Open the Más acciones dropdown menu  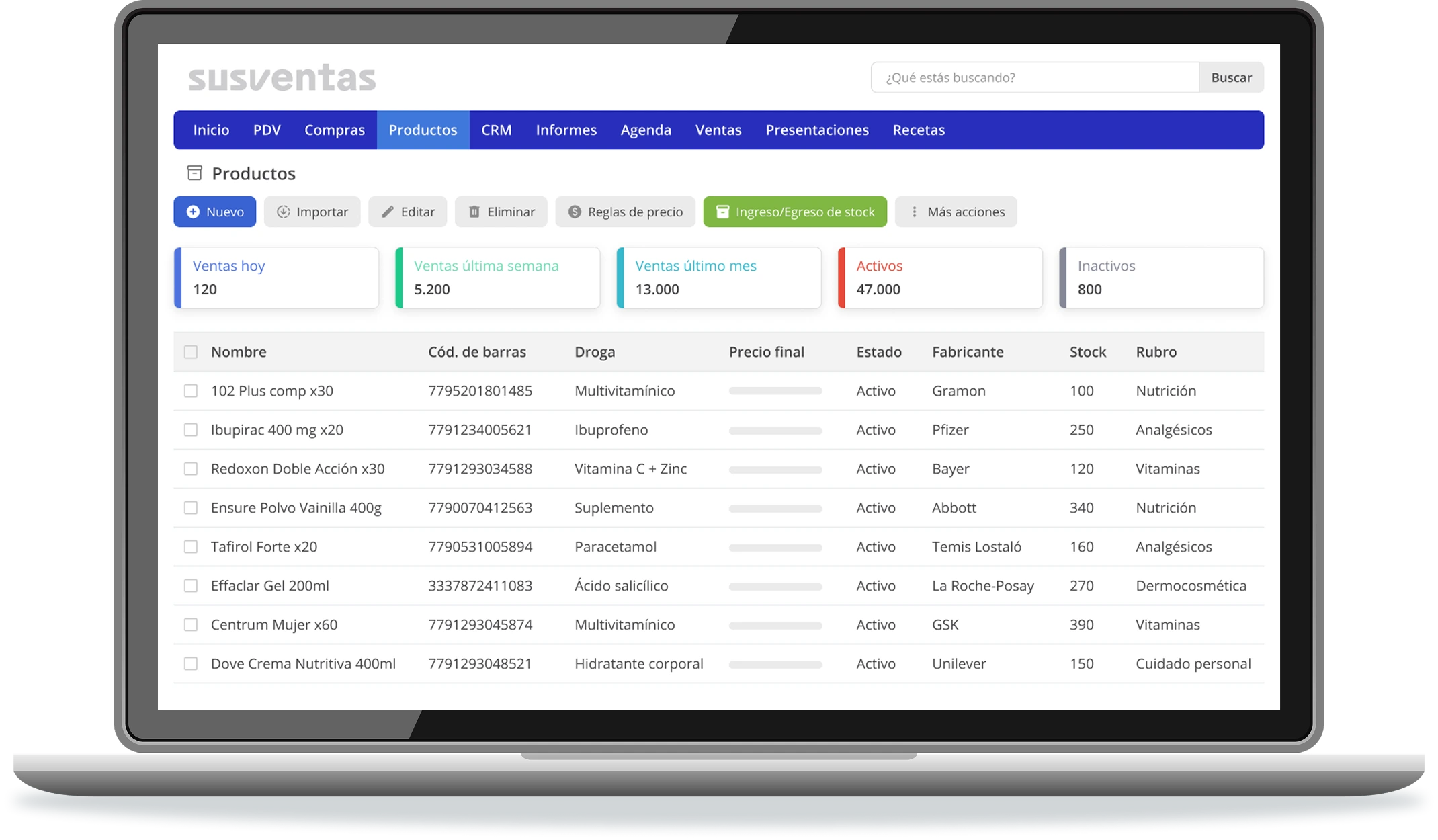coord(956,212)
